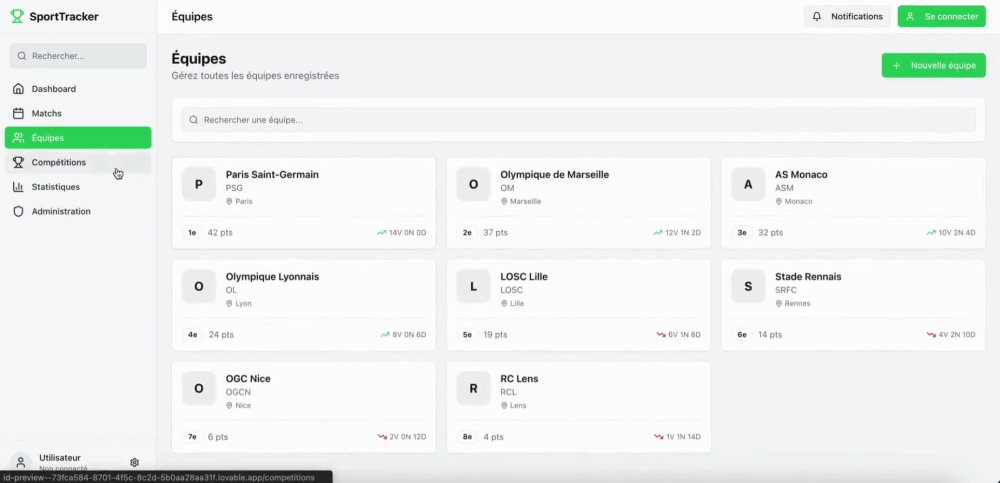Click the 8e rank badge
Screen dimensions: 1000x483
pyautogui.click(x=467, y=437)
